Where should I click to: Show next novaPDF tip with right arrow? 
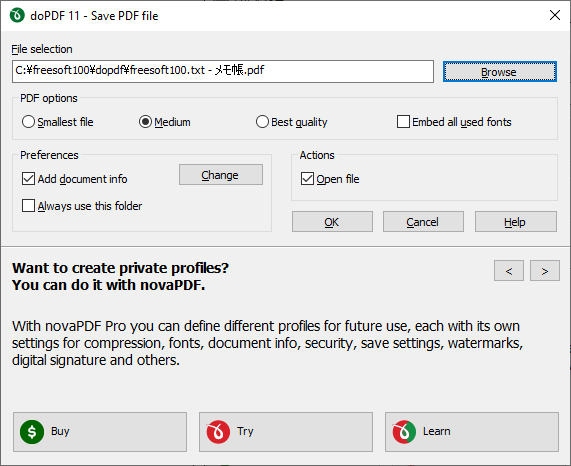pos(545,270)
